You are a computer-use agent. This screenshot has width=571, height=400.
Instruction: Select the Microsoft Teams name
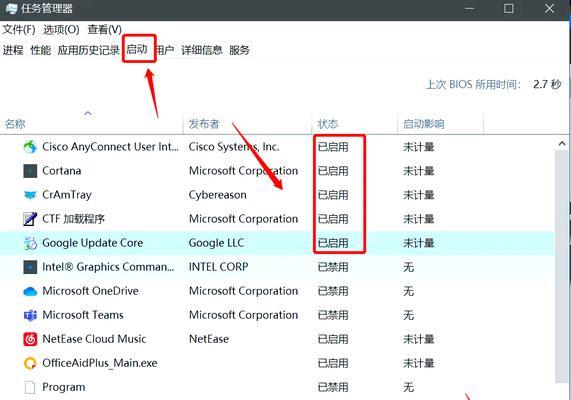tap(83, 315)
